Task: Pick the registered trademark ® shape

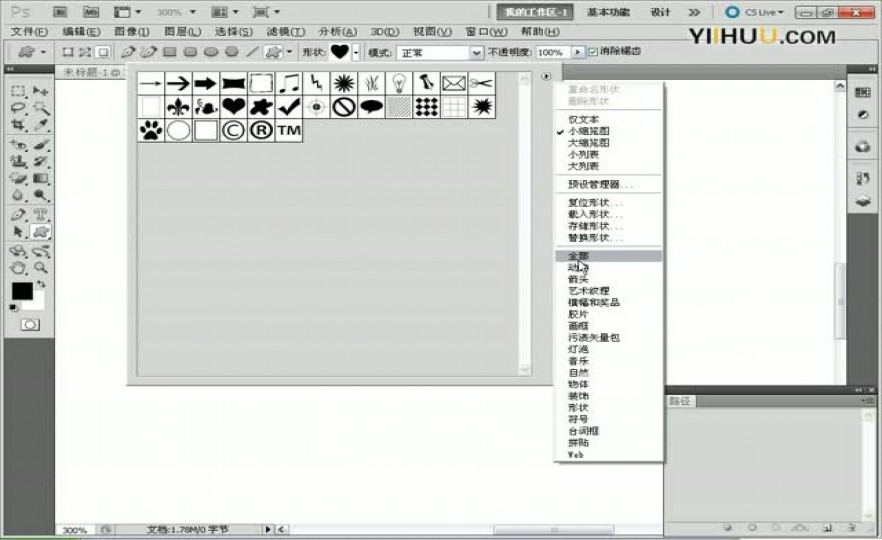Action: point(261,130)
